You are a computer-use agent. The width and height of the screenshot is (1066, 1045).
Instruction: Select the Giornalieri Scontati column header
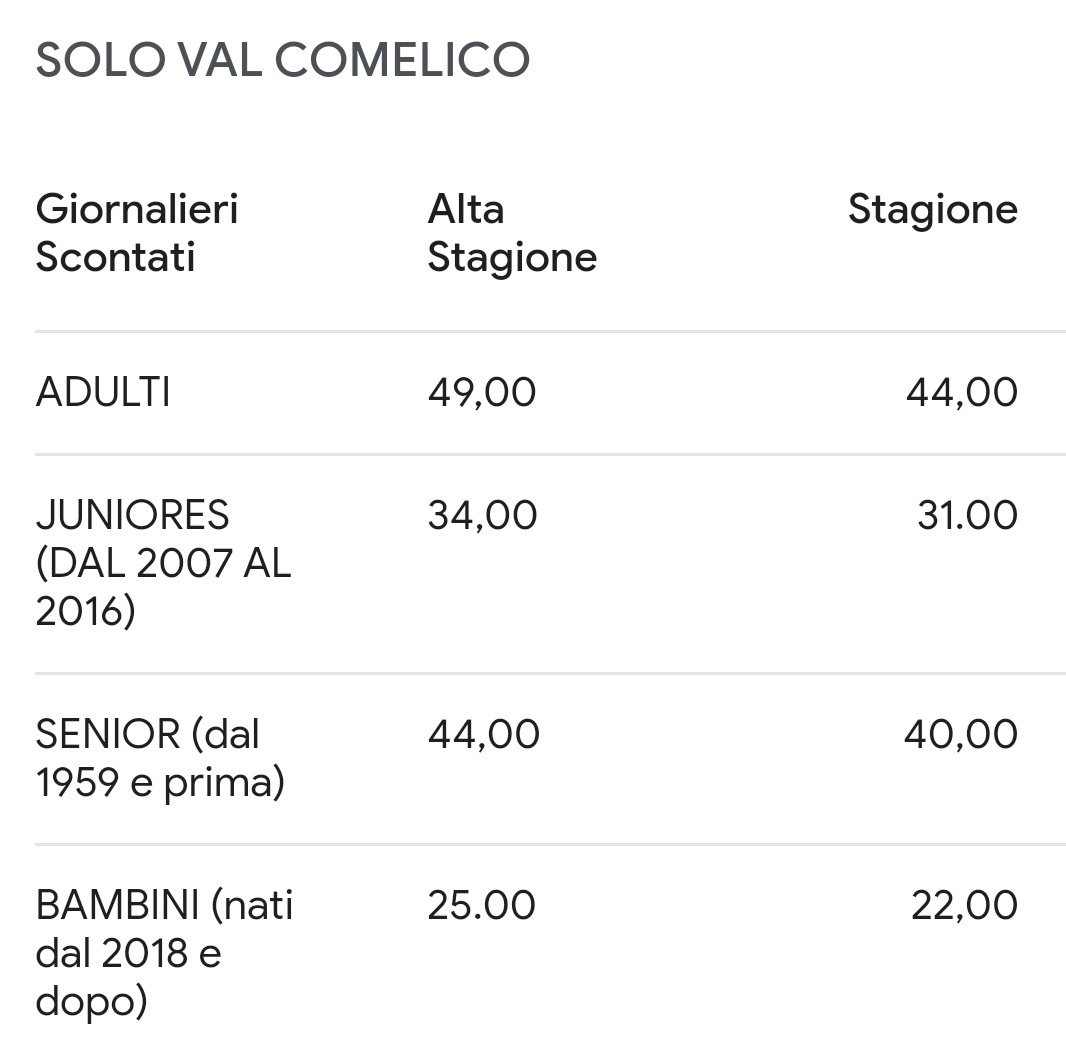[x=137, y=233]
